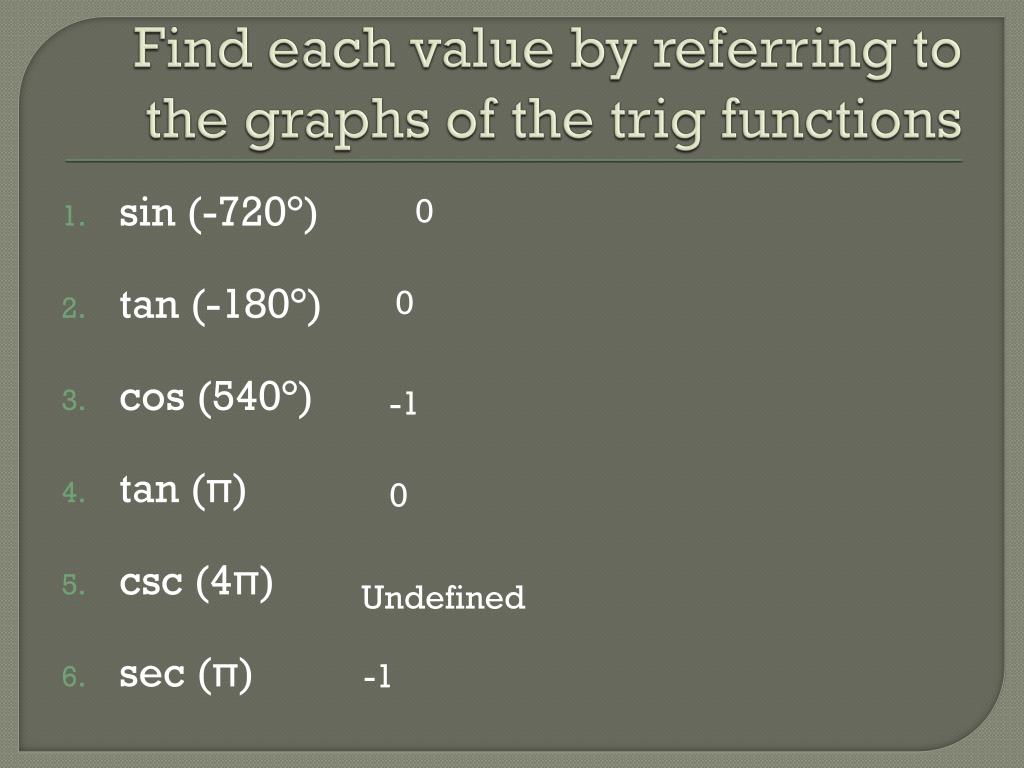Click the expression sec (π)

[x=186, y=675]
